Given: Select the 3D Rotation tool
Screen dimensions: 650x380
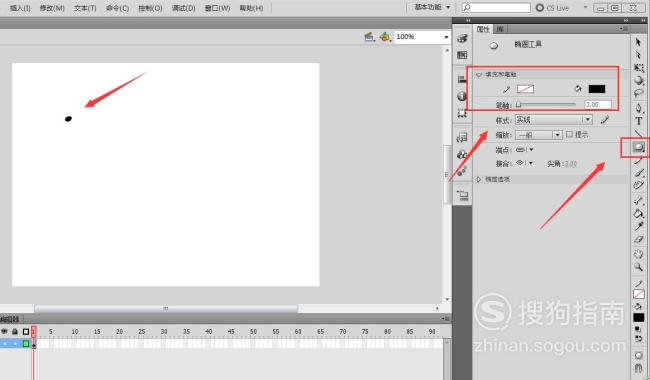Looking at the screenshot, I should click(x=639, y=80).
